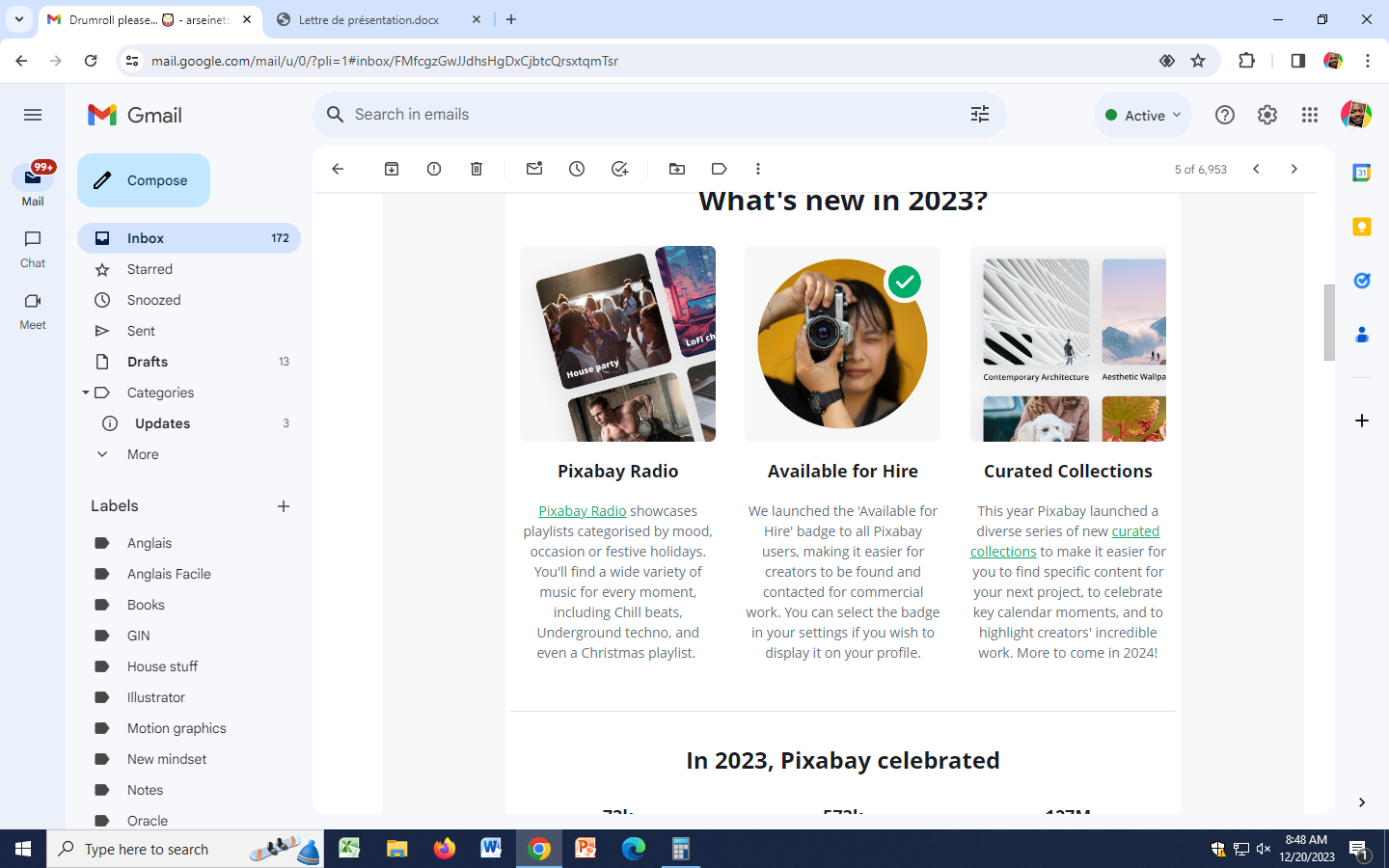Open the Move to folder icon
The width and height of the screenshot is (1389, 868).
click(677, 169)
